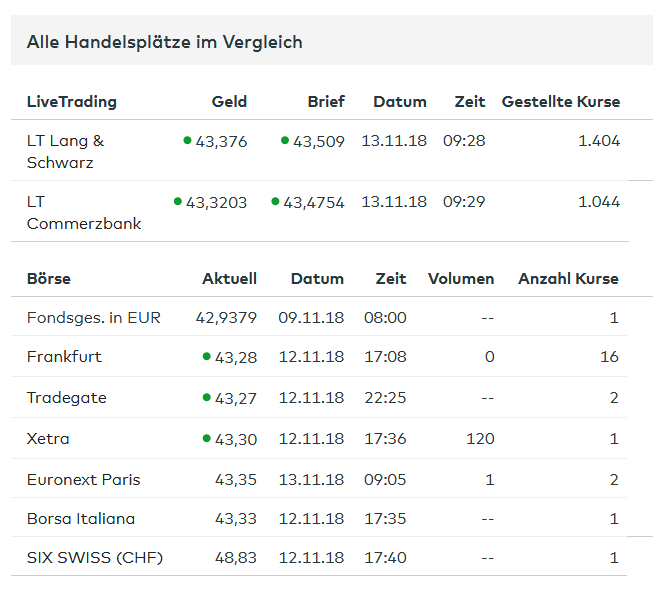Open SIX SWISS (CHF) exchange row
661x596 pixels.
click(95, 557)
